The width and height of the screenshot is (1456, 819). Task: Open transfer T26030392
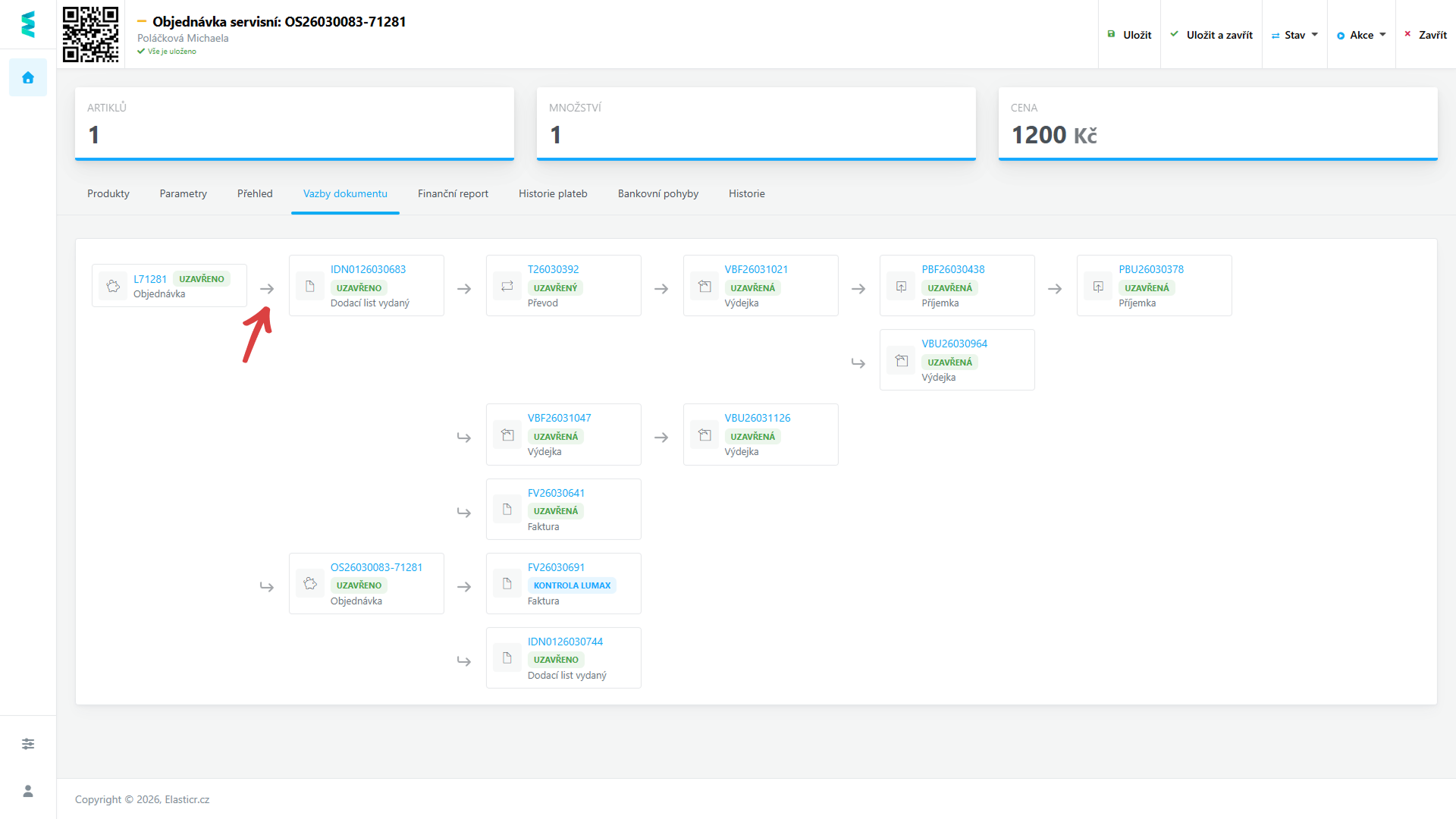553,269
